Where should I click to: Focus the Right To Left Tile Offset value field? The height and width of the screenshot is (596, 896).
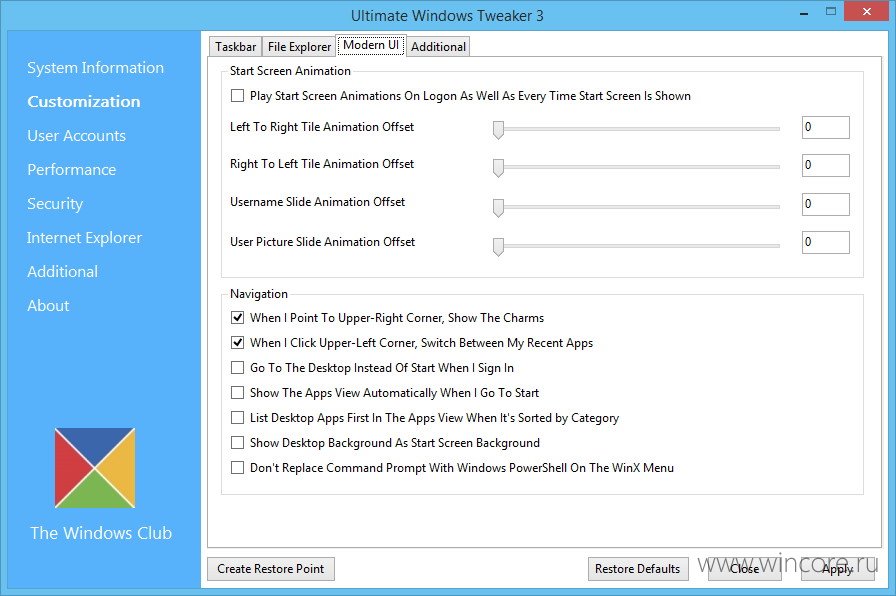826,165
